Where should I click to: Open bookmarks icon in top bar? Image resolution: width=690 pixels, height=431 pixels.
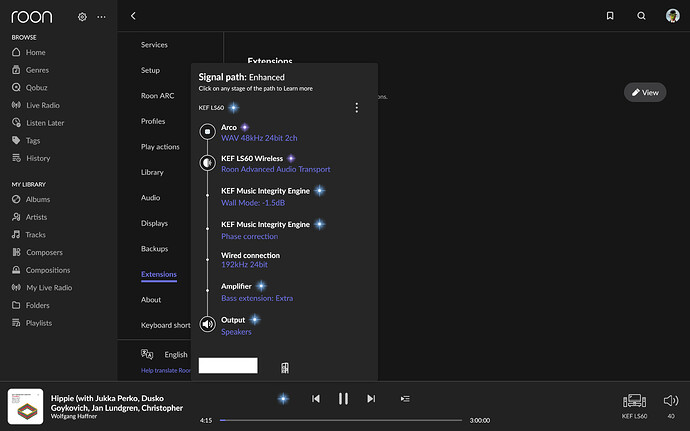tap(610, 16)
